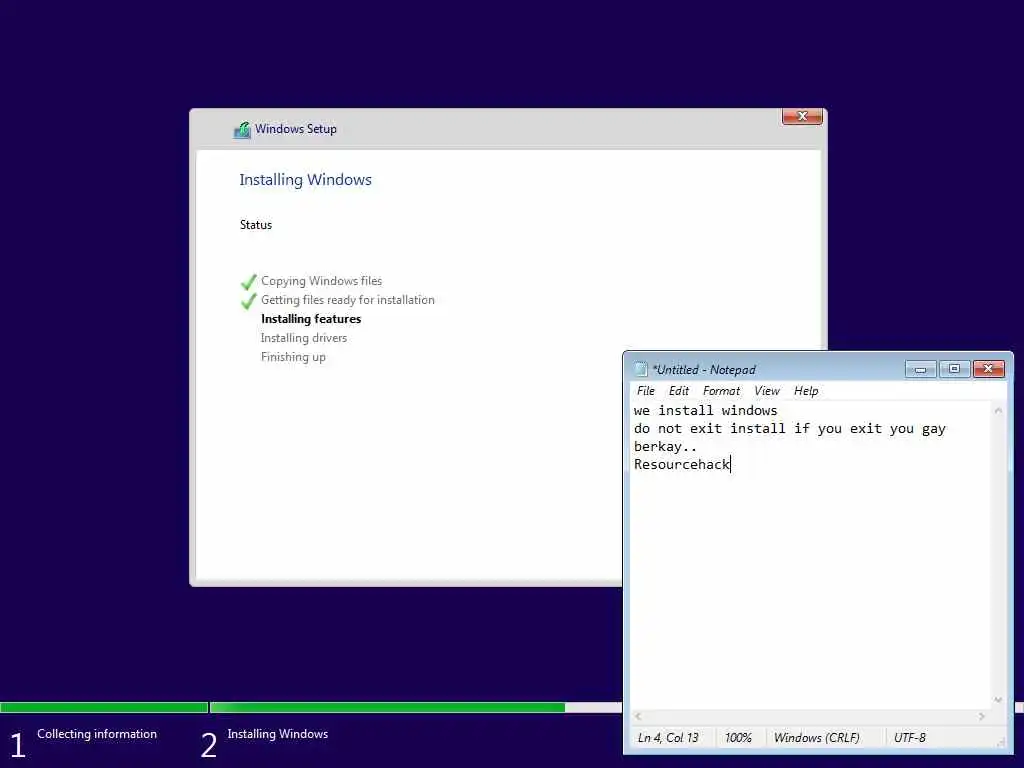
Task: Click green checkmark beside Getting files ready
Action: (x=248, y=301)
